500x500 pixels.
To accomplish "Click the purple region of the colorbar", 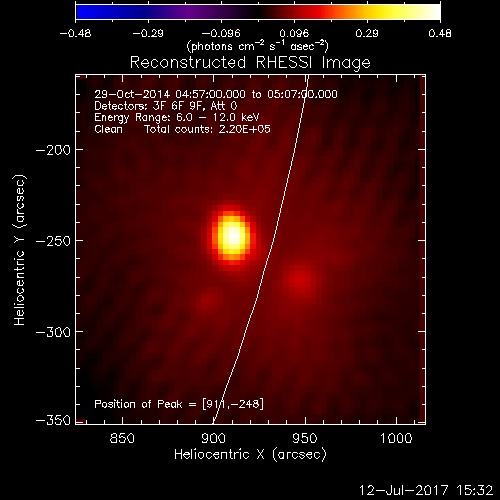I will (193, 12).
